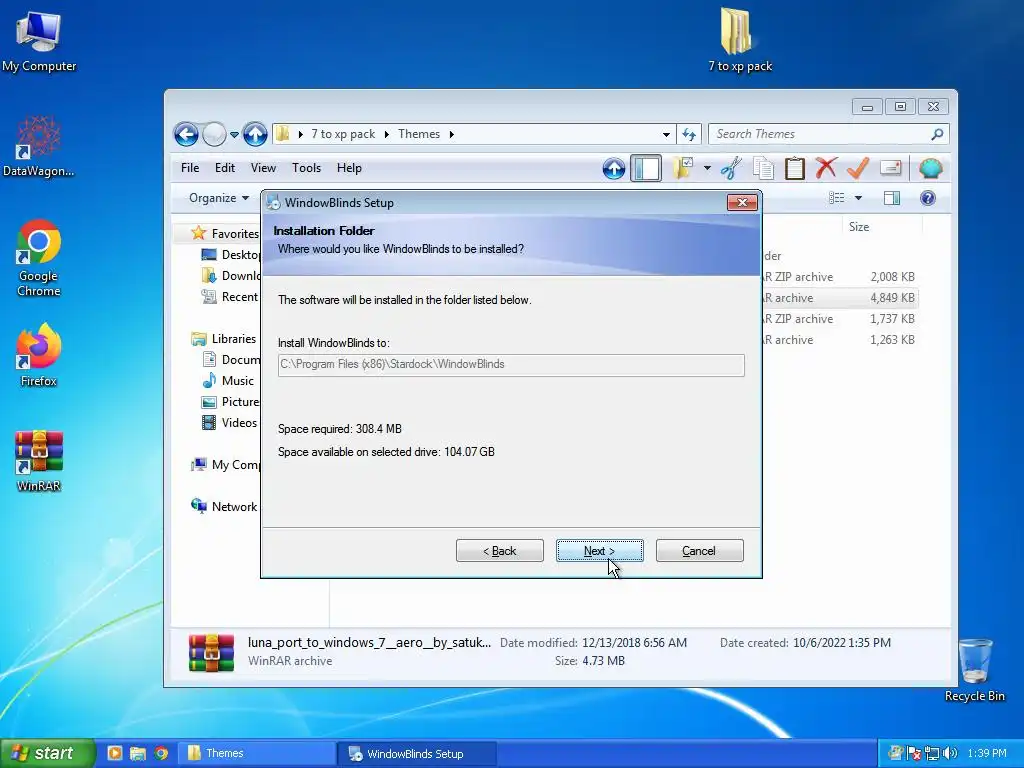Expand arrow after '7 to xp pack' breadcrumb
1024x768 pixels.
tap(386, 134)
